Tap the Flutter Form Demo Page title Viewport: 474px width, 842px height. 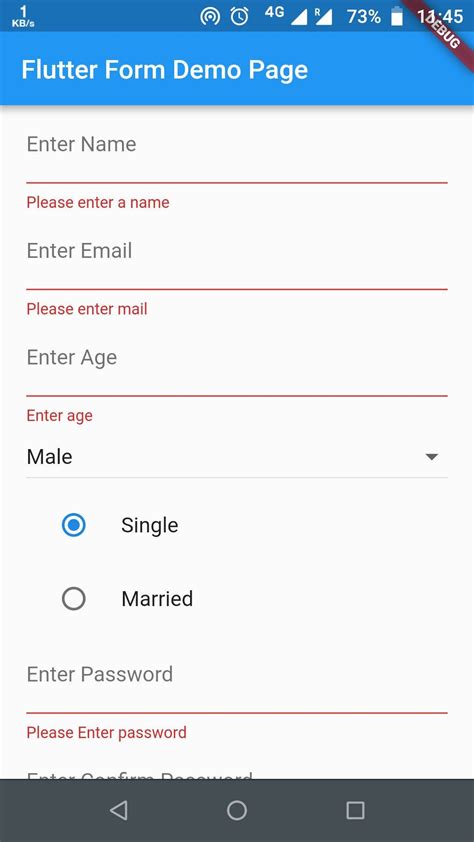click(x=165, y=70)
